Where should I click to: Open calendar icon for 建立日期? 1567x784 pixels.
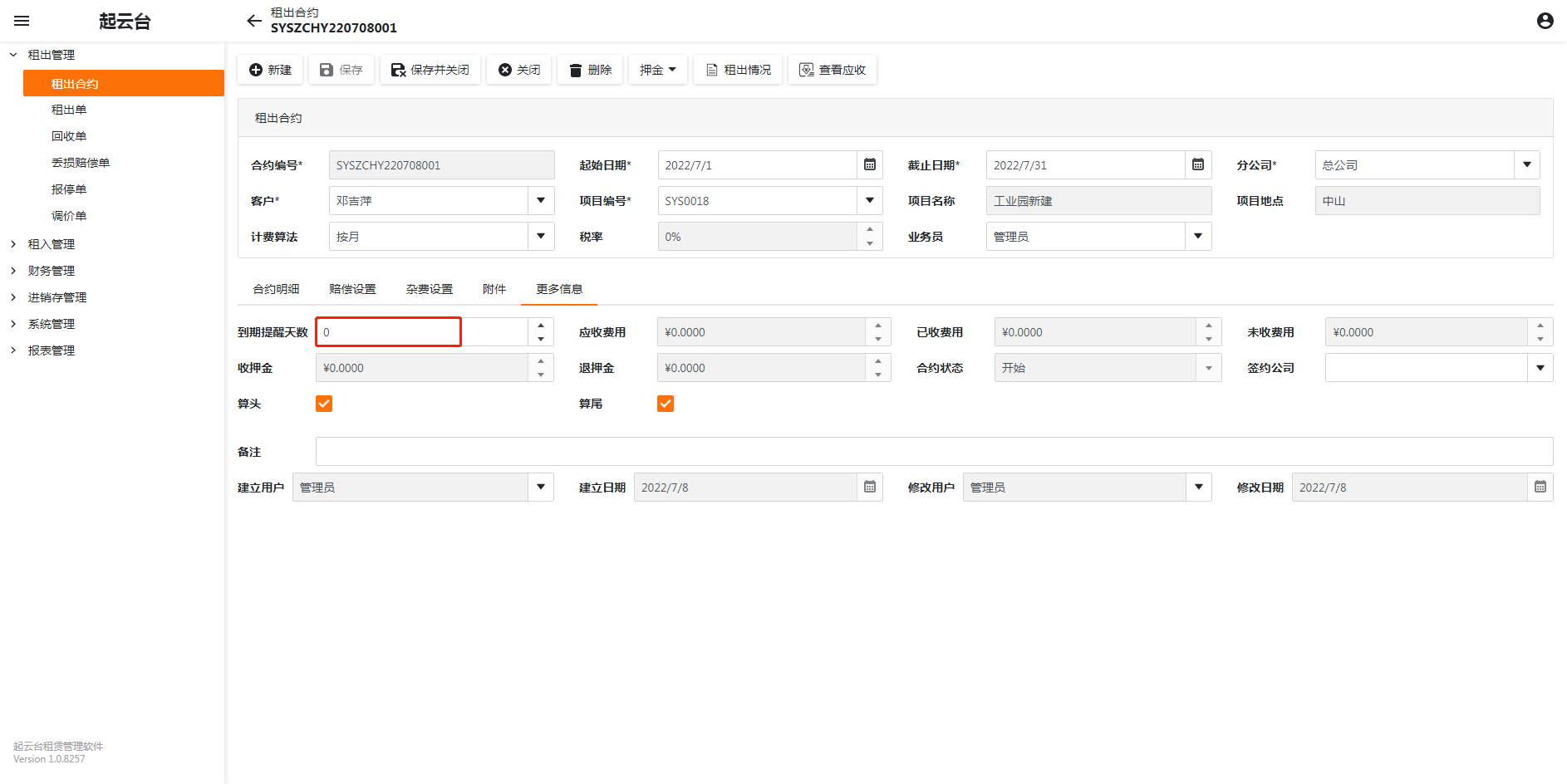(870, 487)
